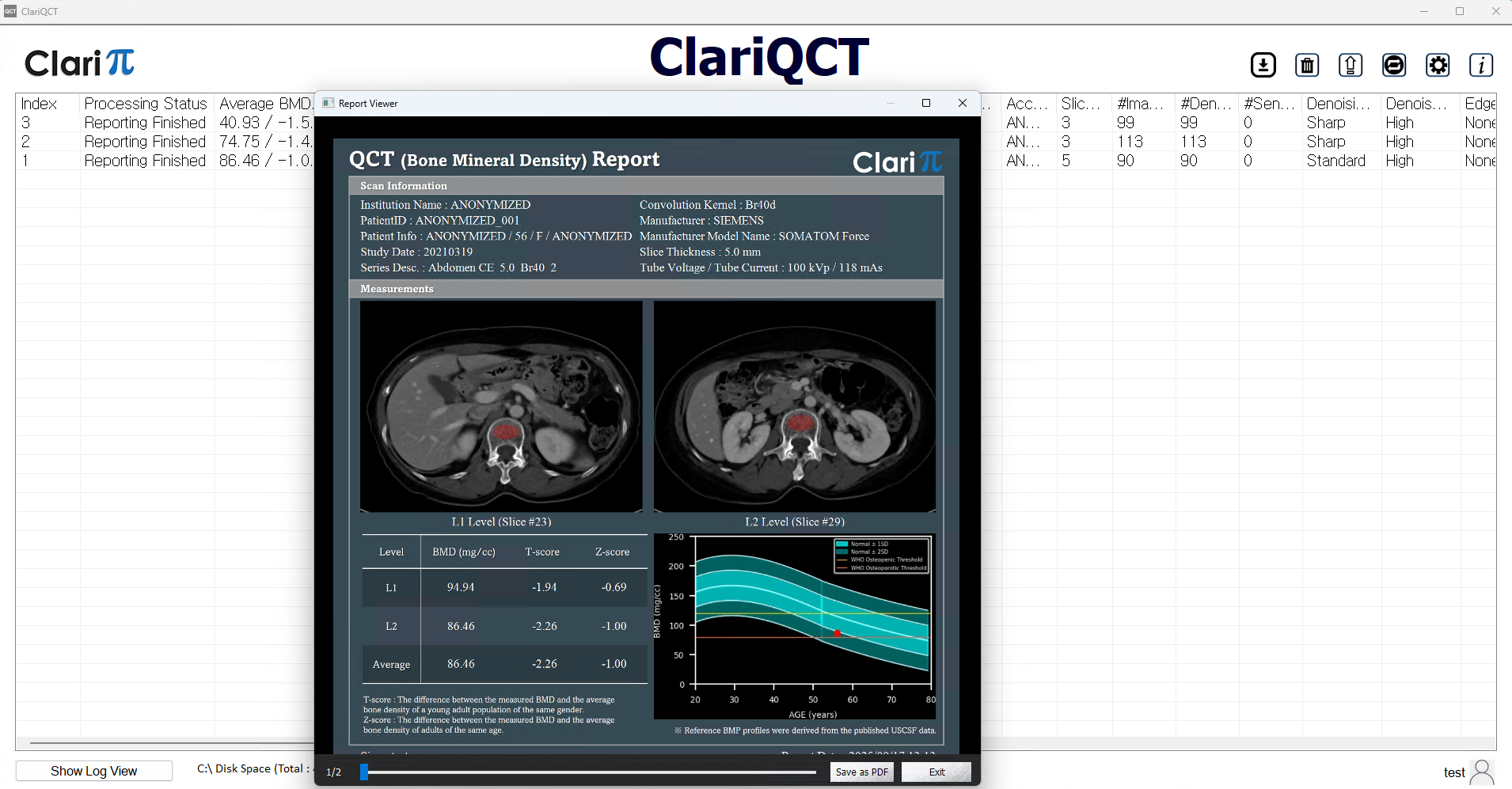This screenshot has width=1512, height=789.
Task: Click Show Log View button
Action: coord(94,771)
